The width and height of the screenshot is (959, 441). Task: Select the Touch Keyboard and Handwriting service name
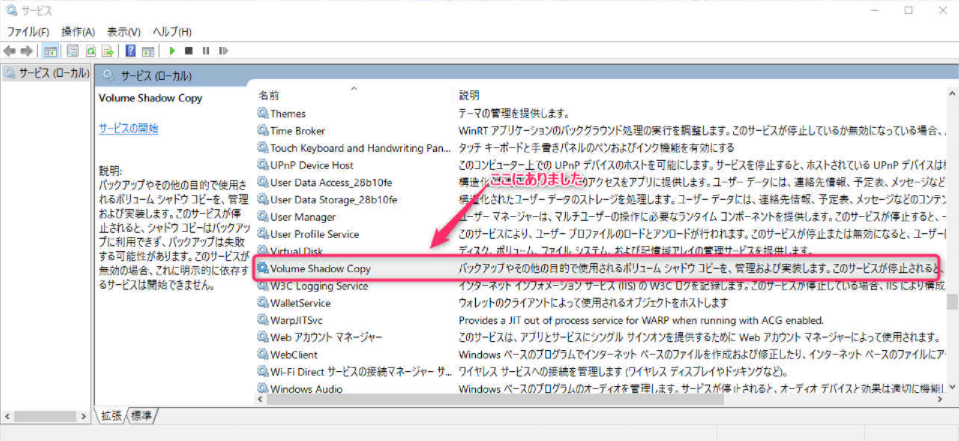360,148
